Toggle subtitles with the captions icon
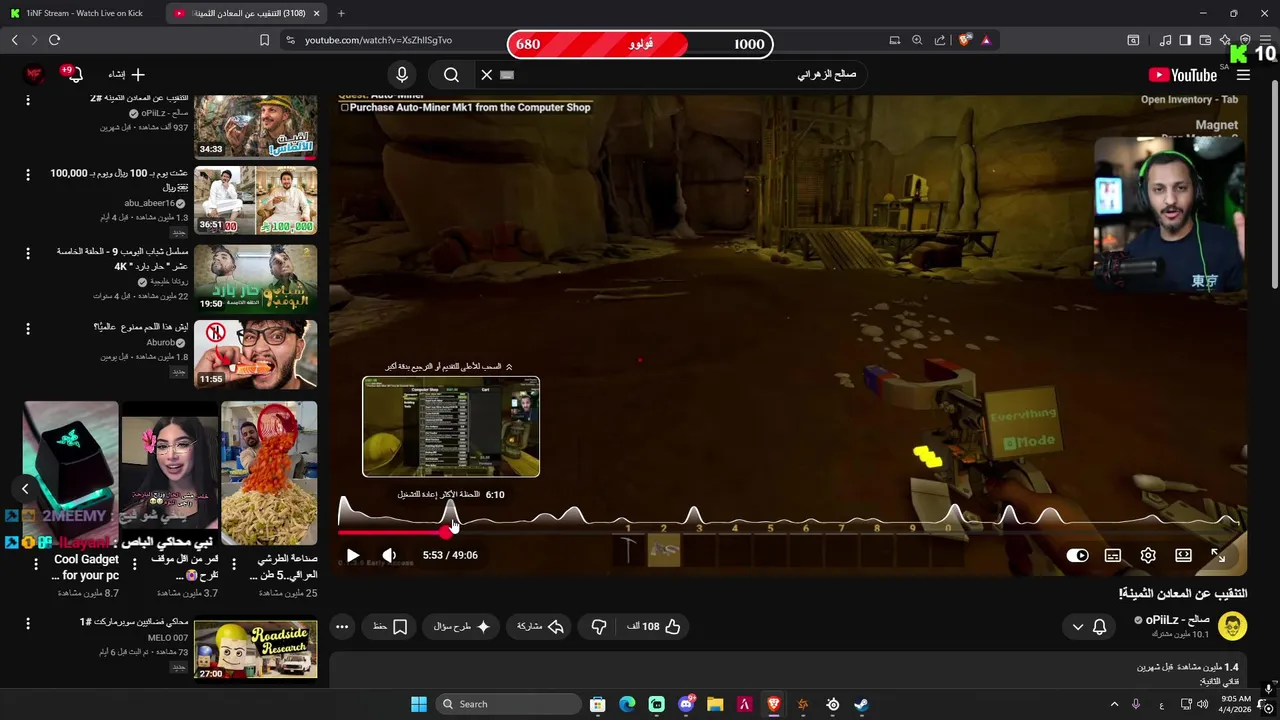Screen dimensions: 1280x720 (1113, 555)
